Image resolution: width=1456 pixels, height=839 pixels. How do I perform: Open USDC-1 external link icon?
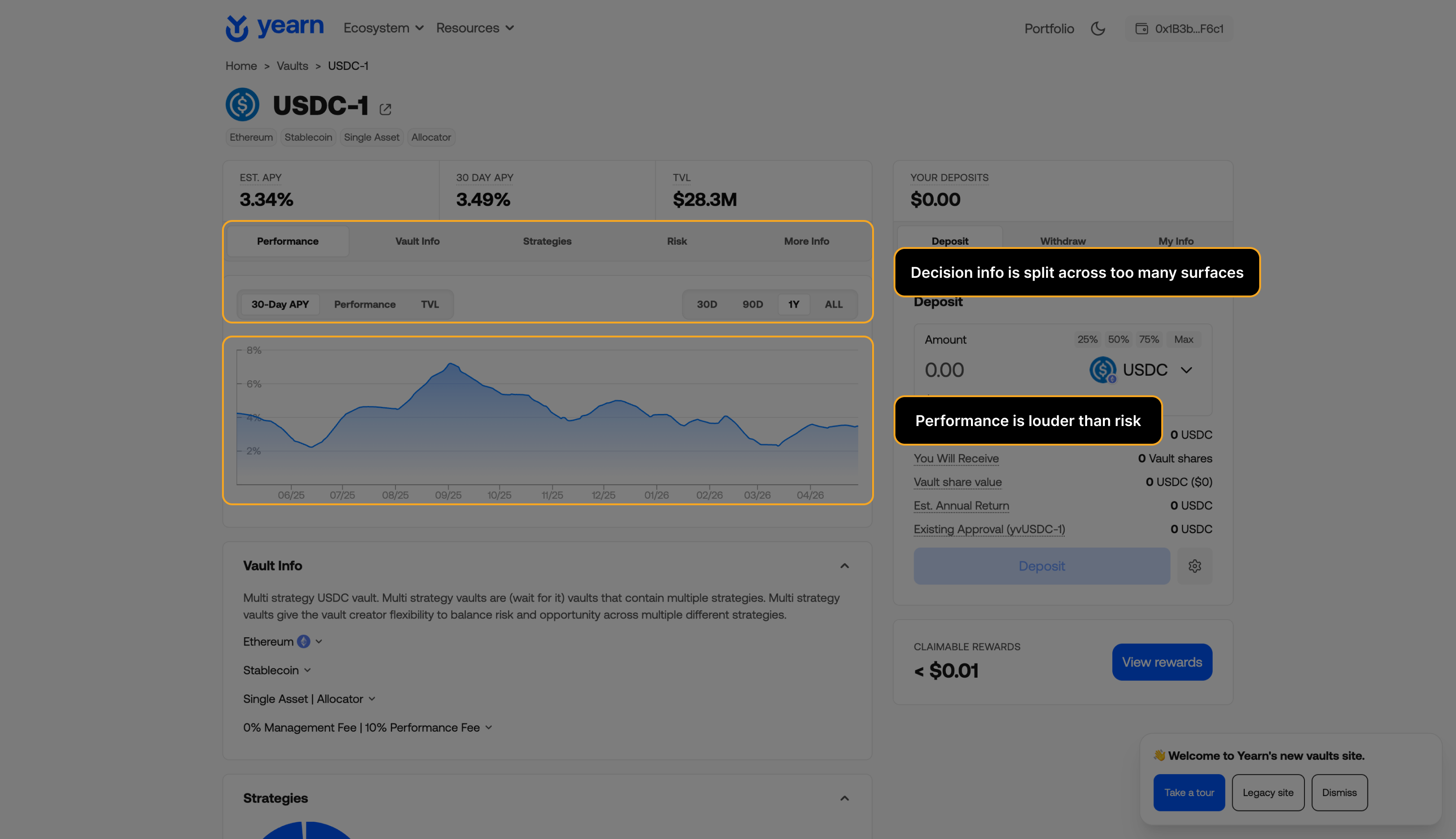click(385, 109)
